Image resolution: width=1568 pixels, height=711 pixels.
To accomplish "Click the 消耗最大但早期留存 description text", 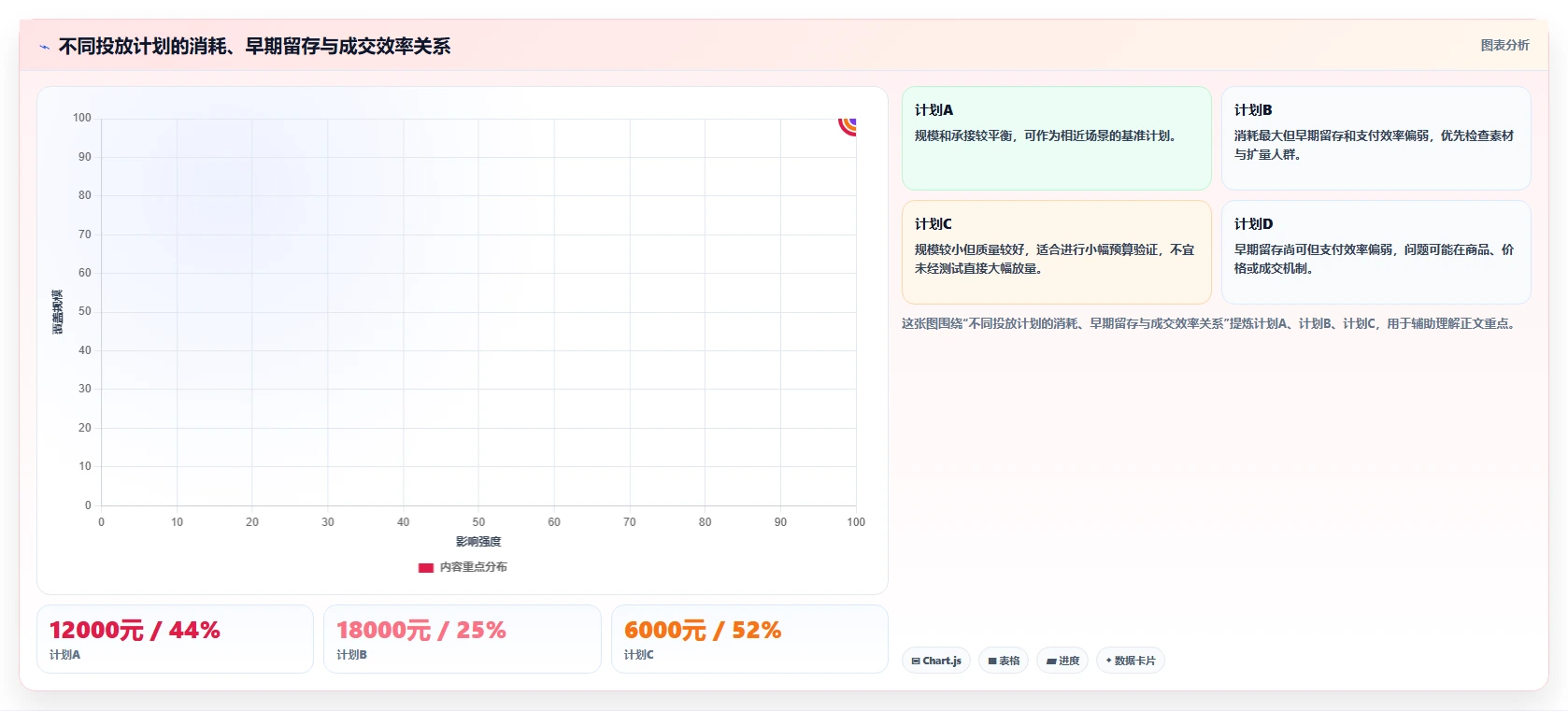I will tap(1374, 145).
